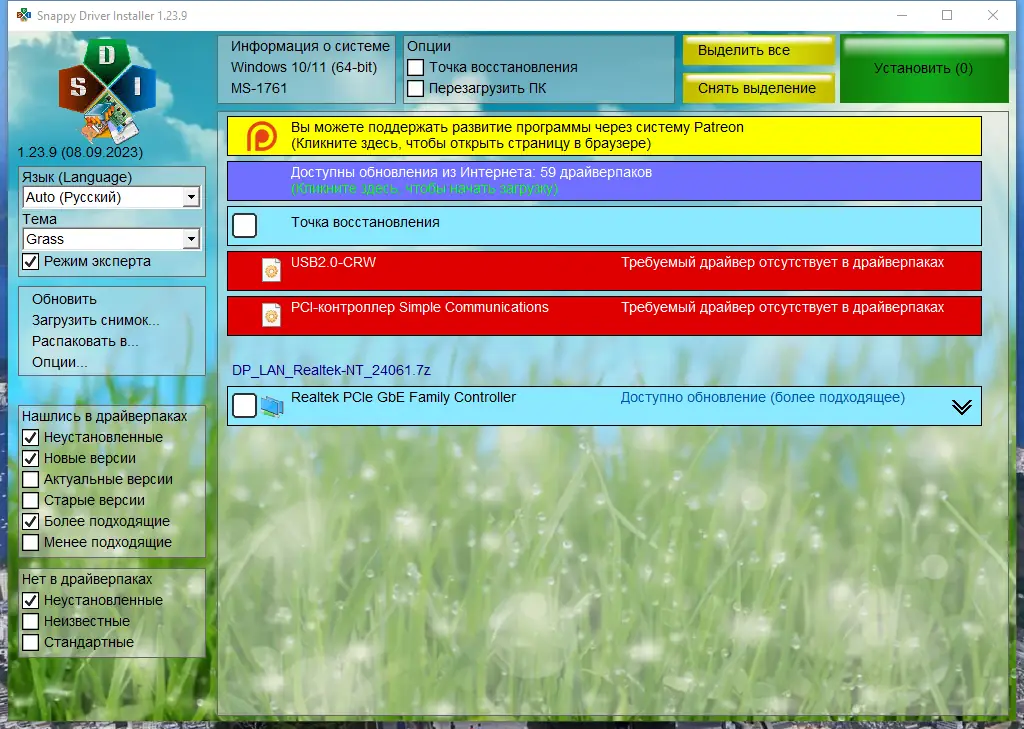This screenshot has height=729, width=1024.
Task: Click the Snappy Driver Installer title bar icon
Action: point(24,15)
